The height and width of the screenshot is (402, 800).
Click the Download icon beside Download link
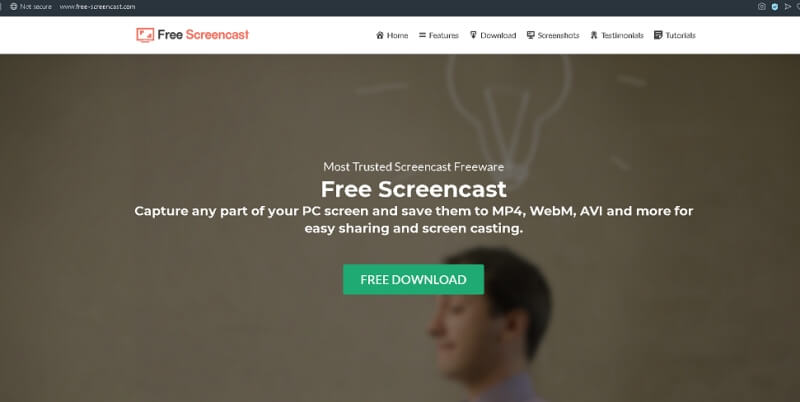coord(473,35)
